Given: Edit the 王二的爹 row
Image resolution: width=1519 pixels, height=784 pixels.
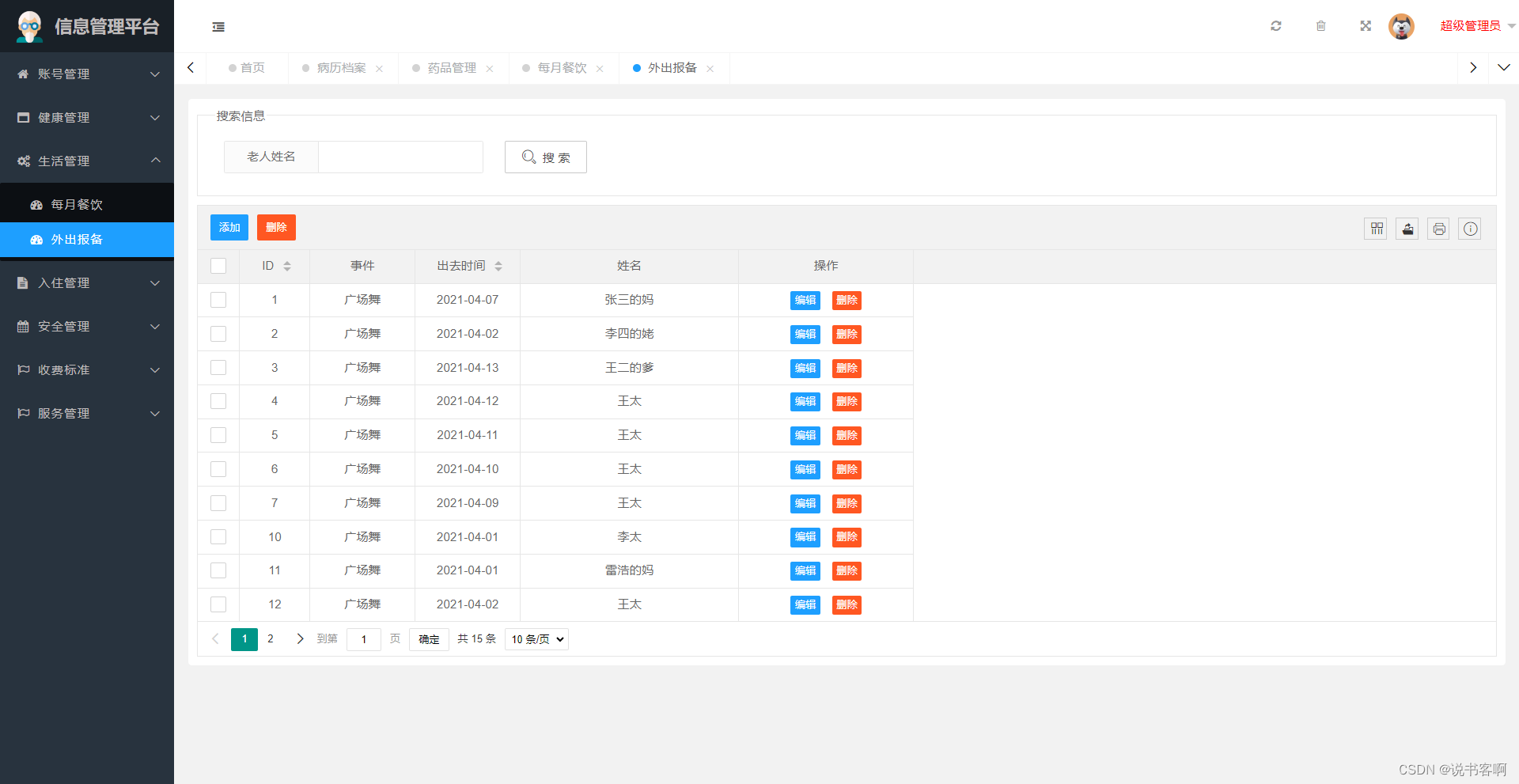Looking at the screenshot, I should (805, 369).
